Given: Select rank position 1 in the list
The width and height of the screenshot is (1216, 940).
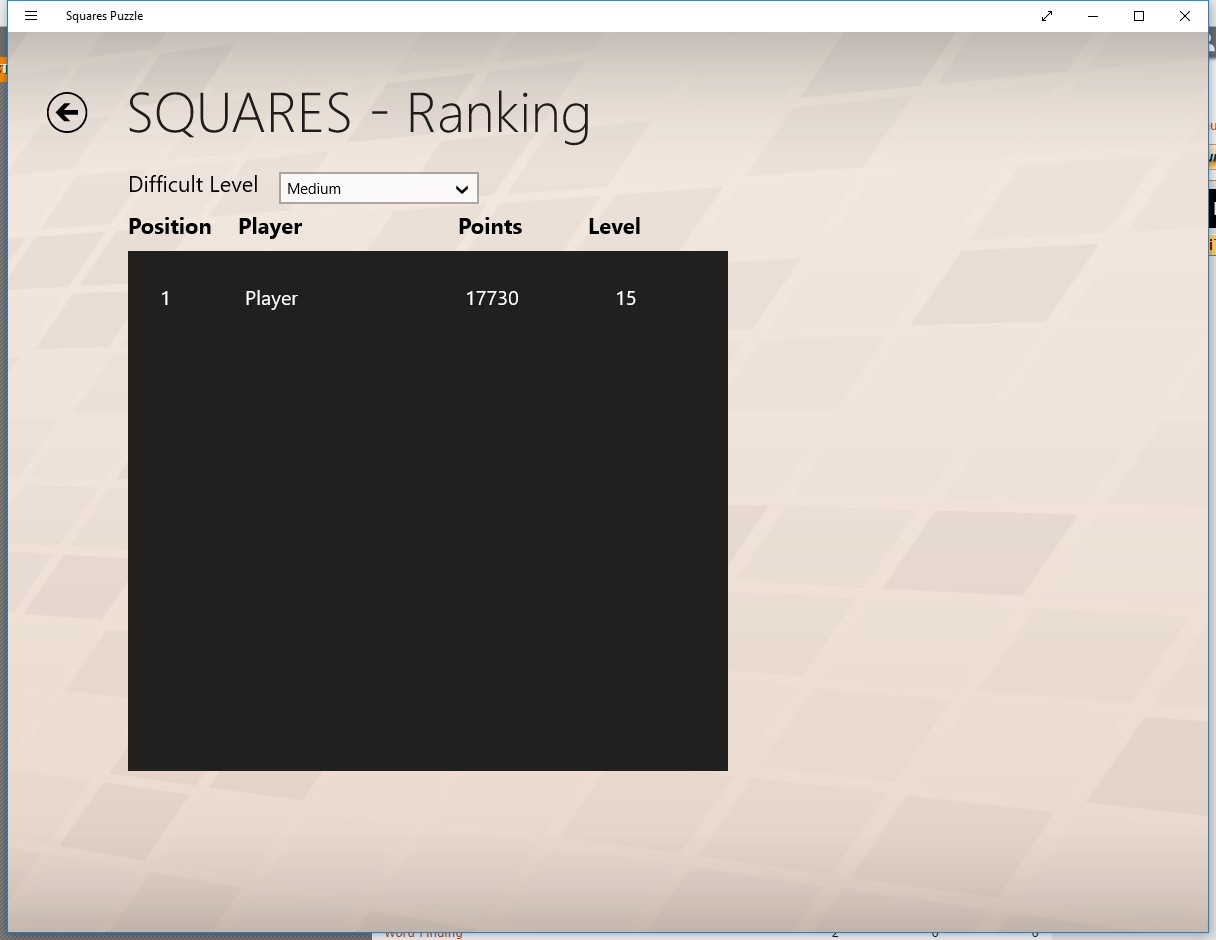Looking at the screenshot, I should click(166, 298).
